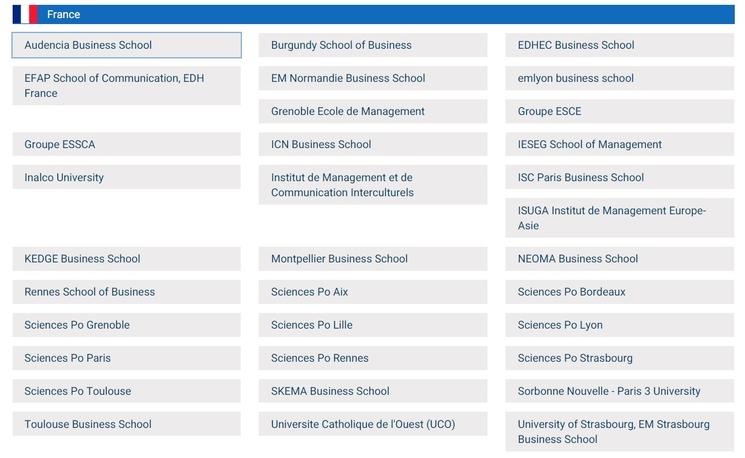
Task: Click Sciences Po Lyon
Action: (x=619, y=324)
